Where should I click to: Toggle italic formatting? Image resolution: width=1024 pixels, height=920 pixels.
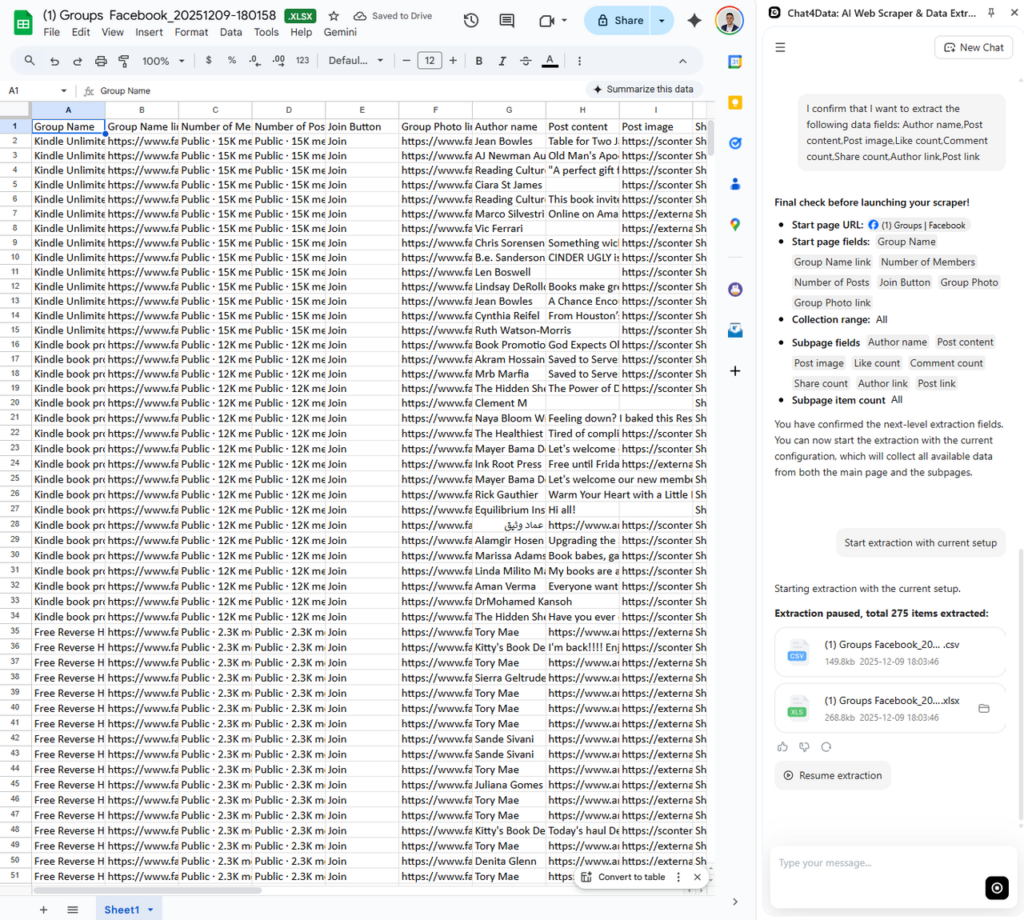(x=502, y=60)
